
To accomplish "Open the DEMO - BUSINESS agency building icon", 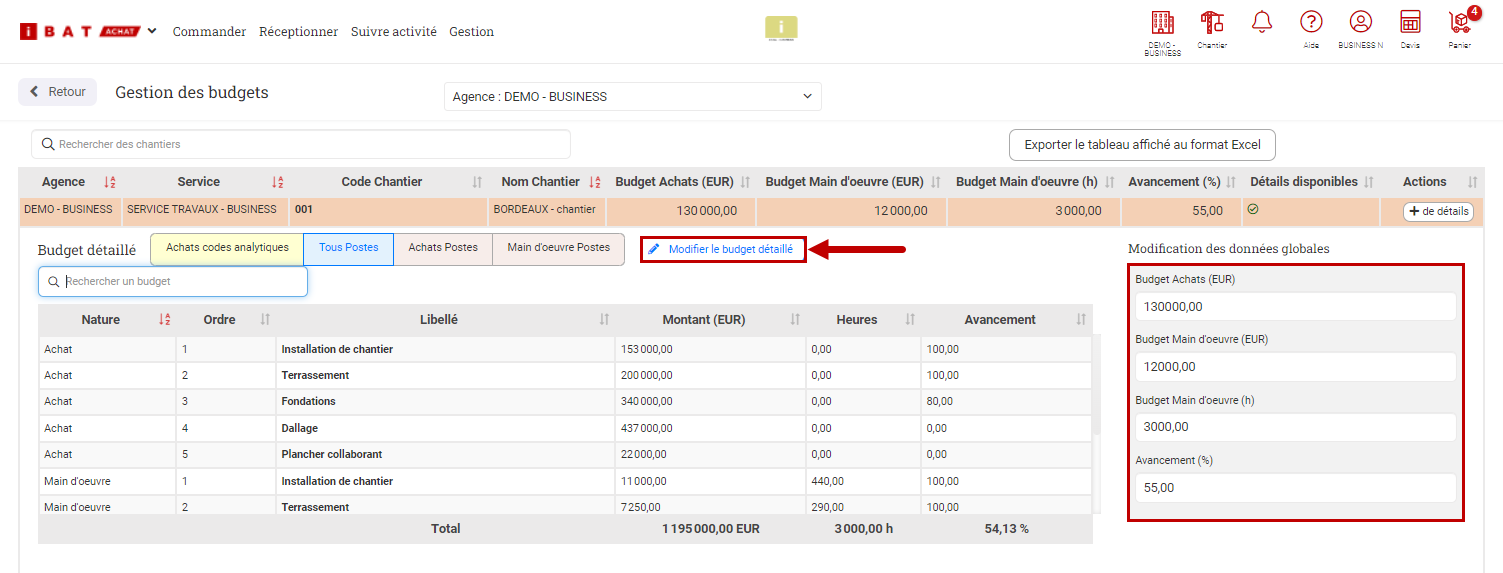I will click(1162, 23).
